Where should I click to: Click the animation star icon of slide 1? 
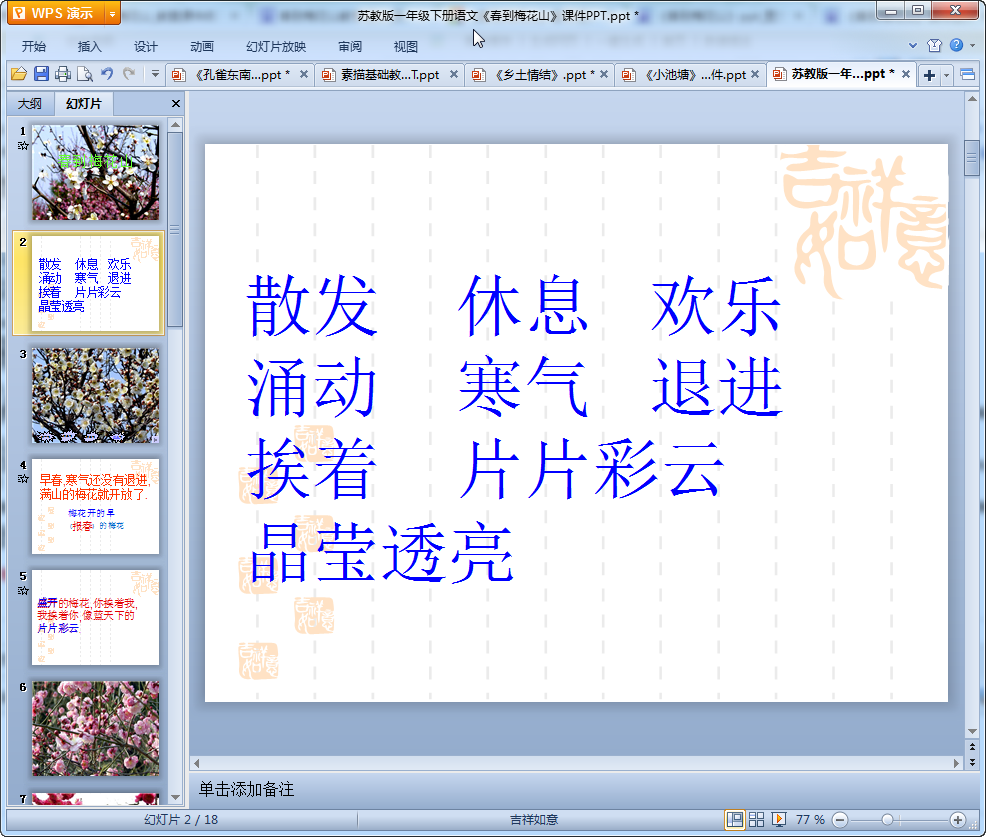[x=23, y=146]
